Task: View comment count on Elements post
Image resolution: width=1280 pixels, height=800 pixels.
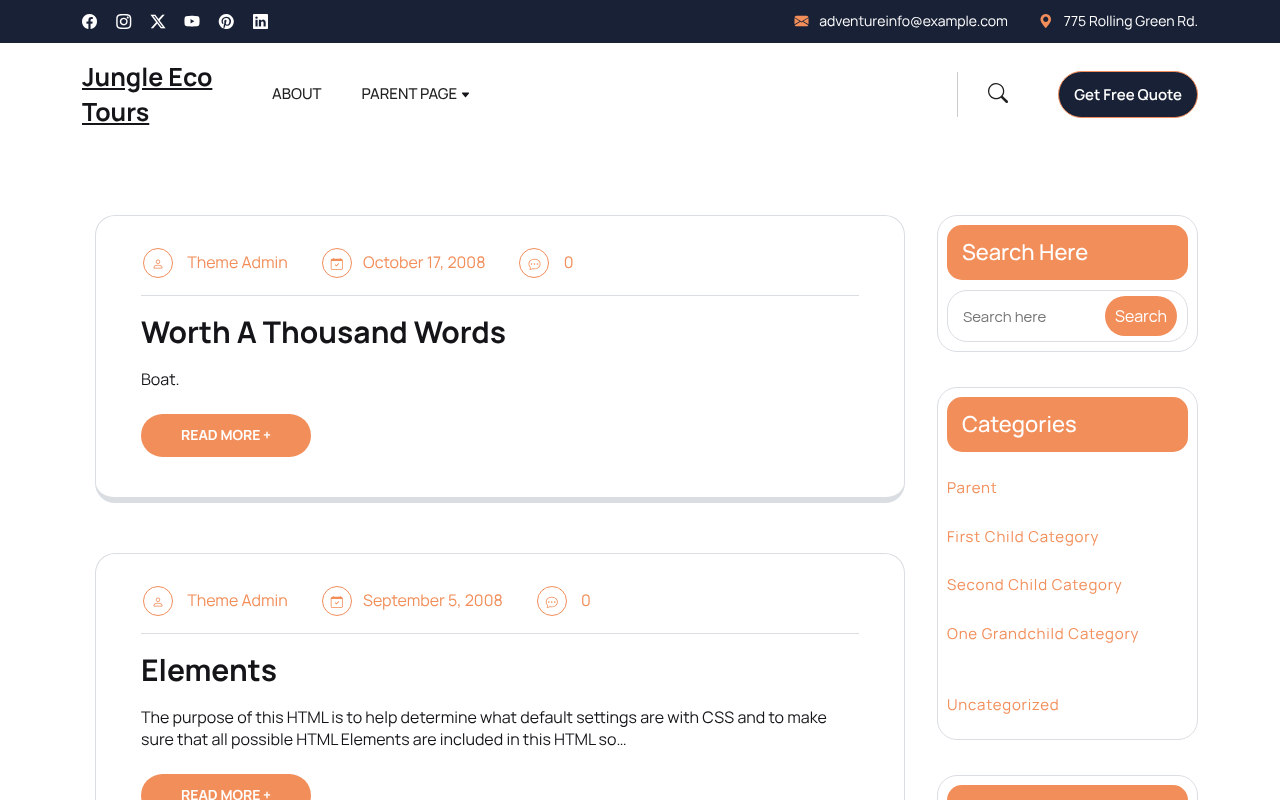Action: (586, 600)
